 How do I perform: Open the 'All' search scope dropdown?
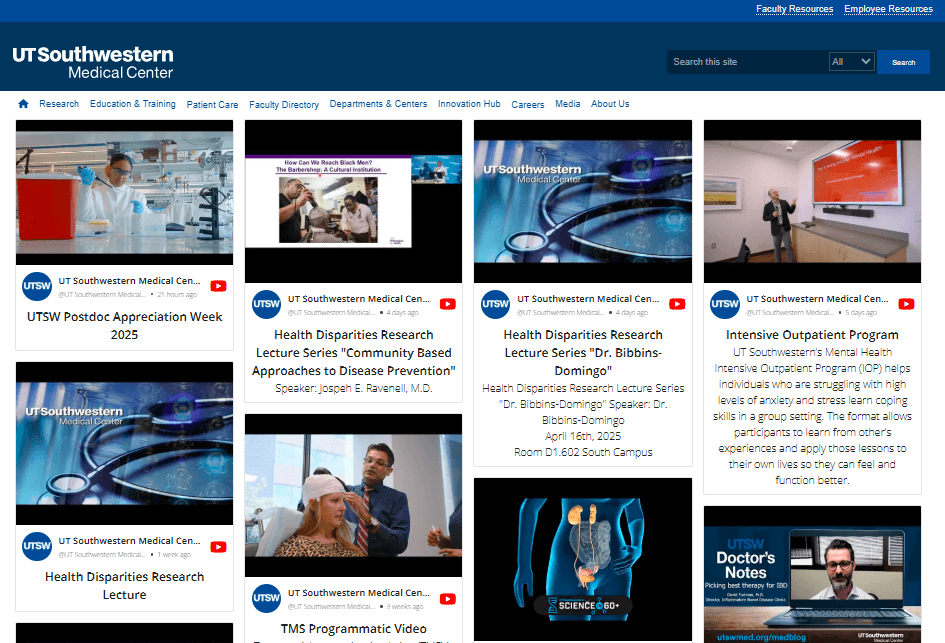[851, 62]
